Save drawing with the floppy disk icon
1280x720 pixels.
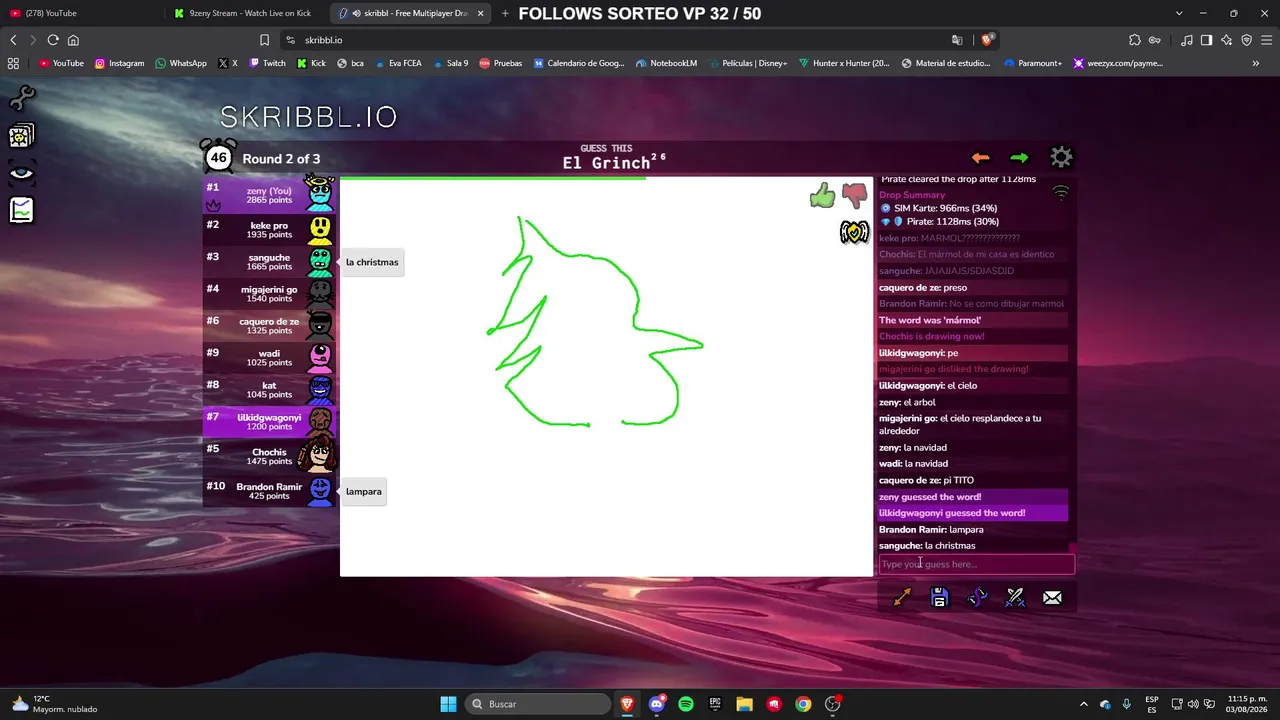pyautogui.click(x=939, y=598)
